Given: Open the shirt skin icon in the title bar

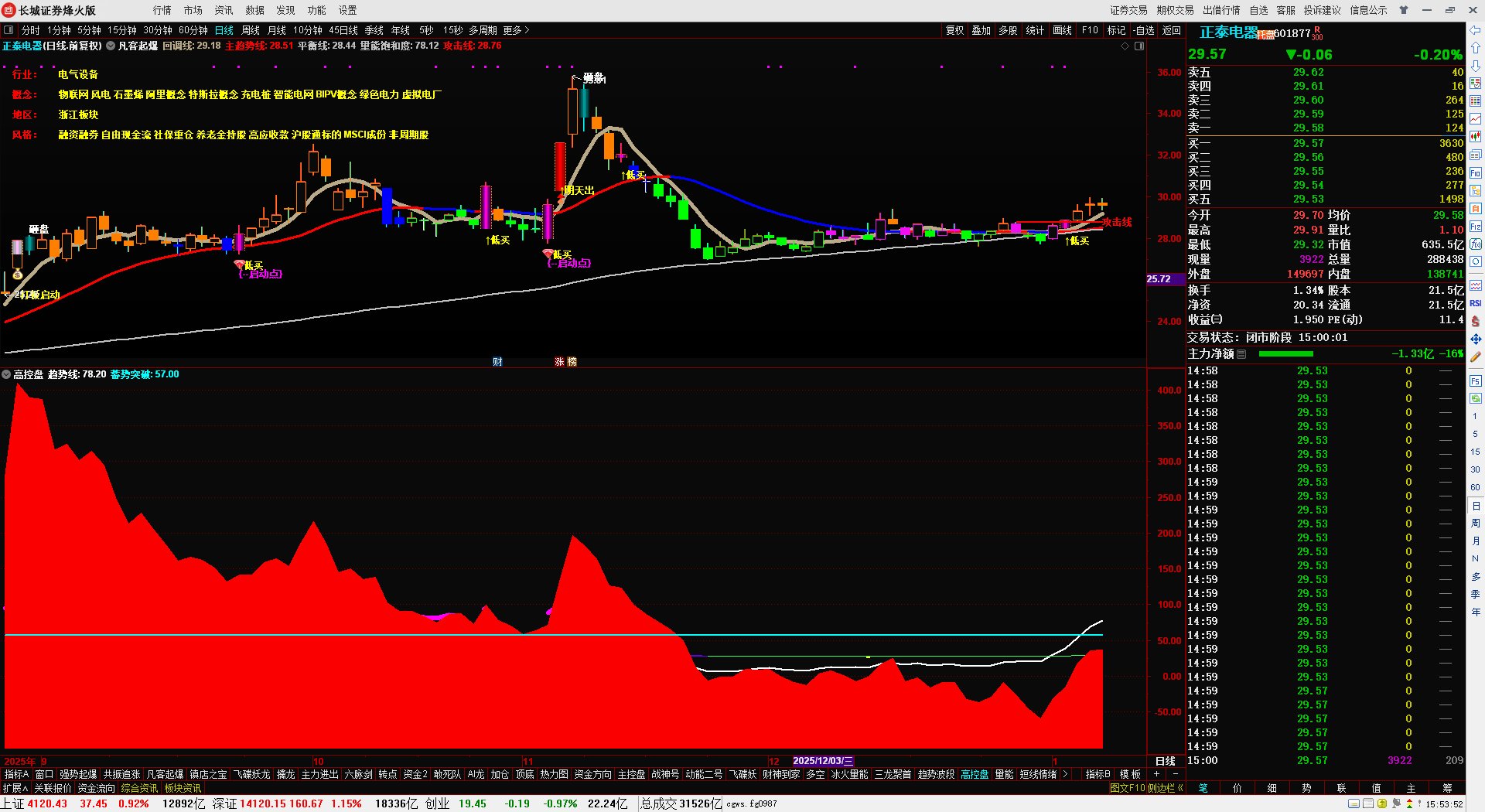Looking at the screenshot, I should (x=1404, y=10).
